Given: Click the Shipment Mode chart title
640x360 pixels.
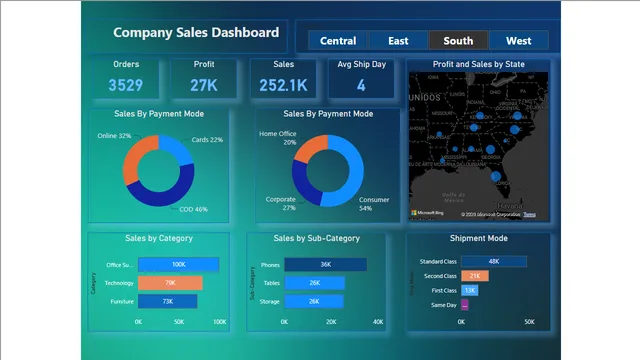Looking at the screenshot, I should coord(479,238).
